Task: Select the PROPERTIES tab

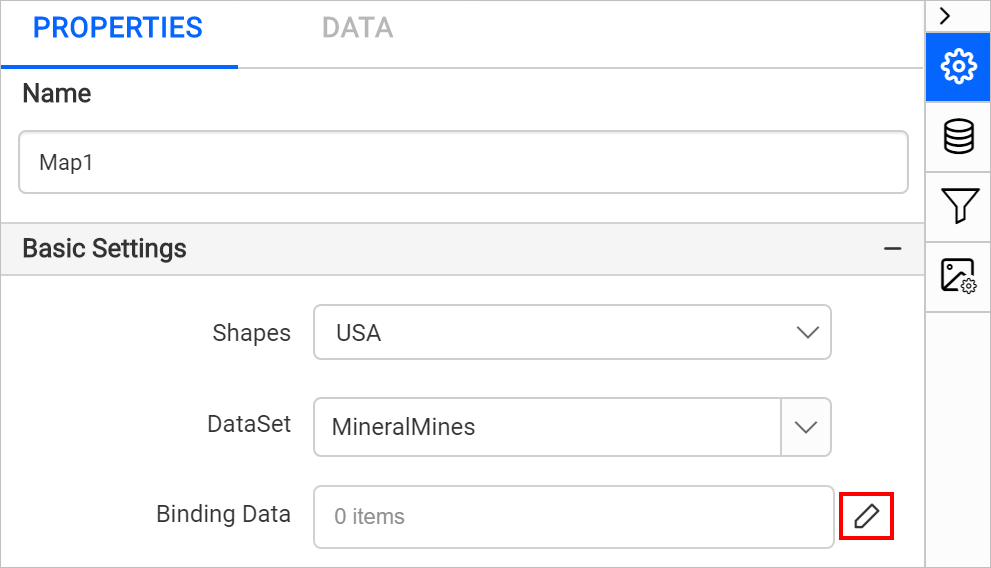Action: click(x=118, y=28)
